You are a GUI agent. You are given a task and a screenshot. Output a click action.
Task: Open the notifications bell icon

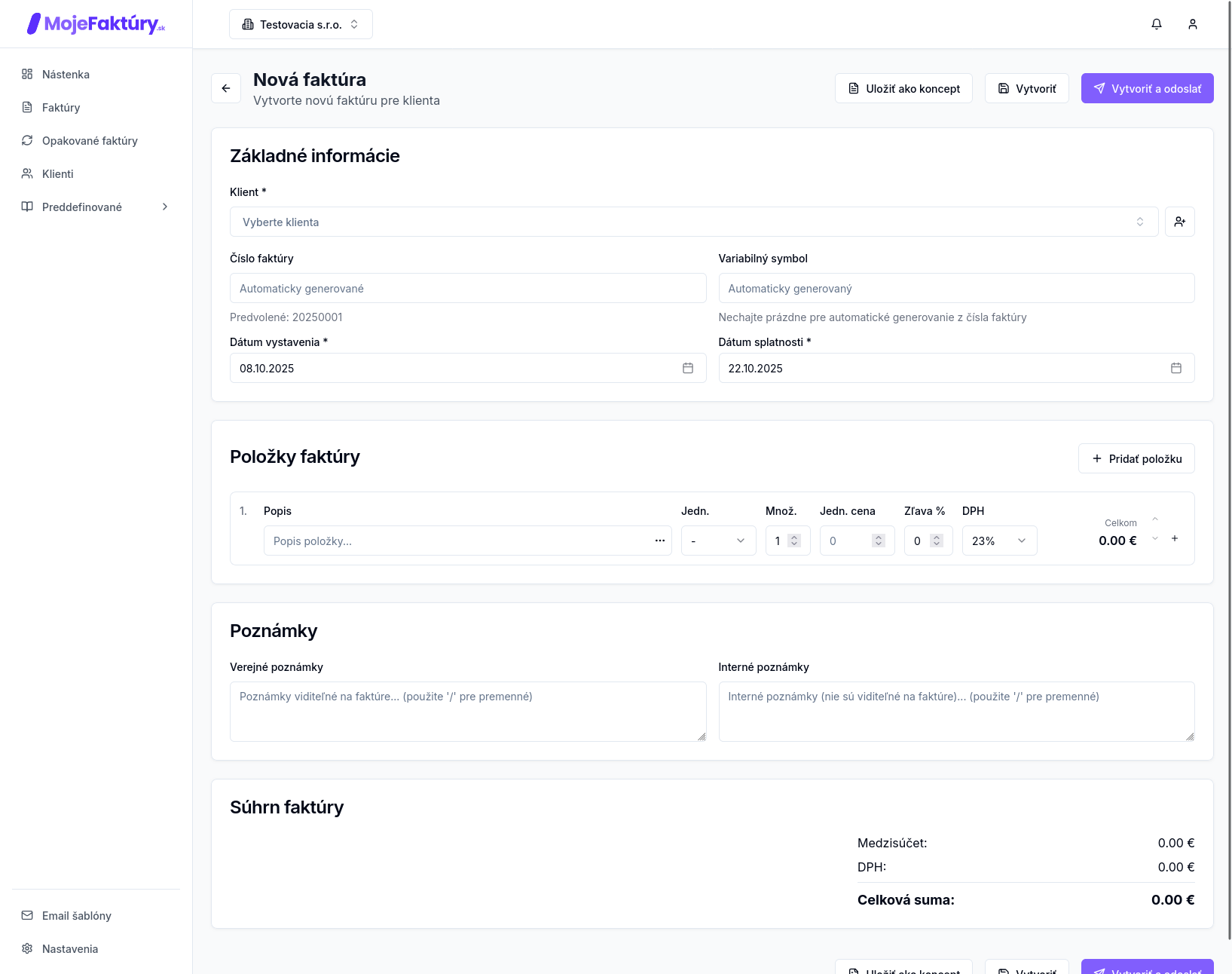point(1156,24)
